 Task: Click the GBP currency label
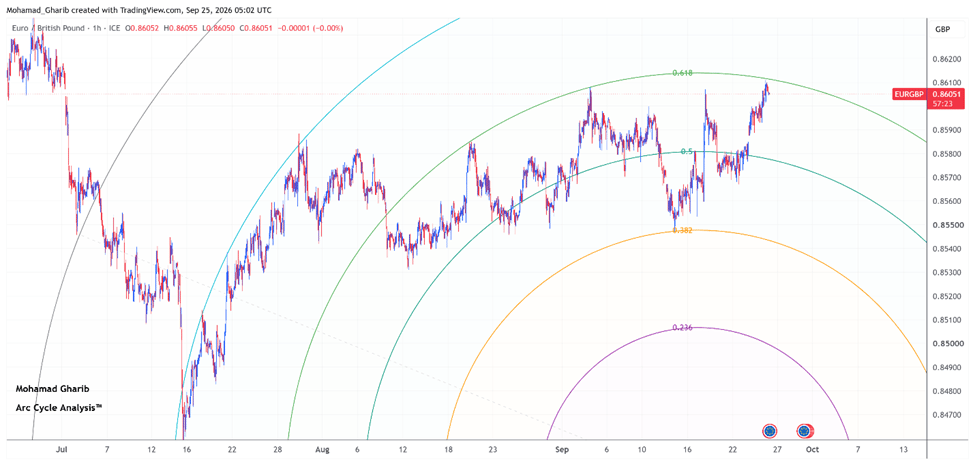pos(942,30)
